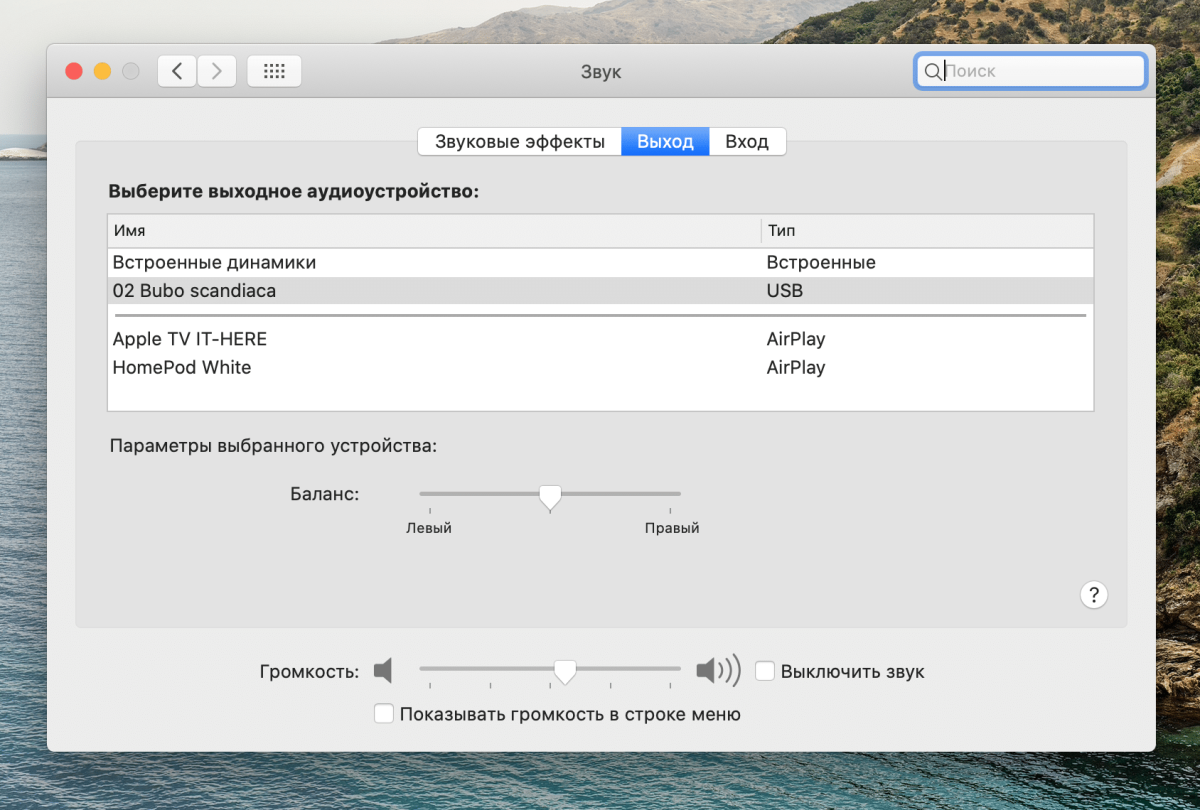Toggle Показывать громкость в строке меню checkbox
Viewport: 1200px width, 810px height.
click(383, 714)
